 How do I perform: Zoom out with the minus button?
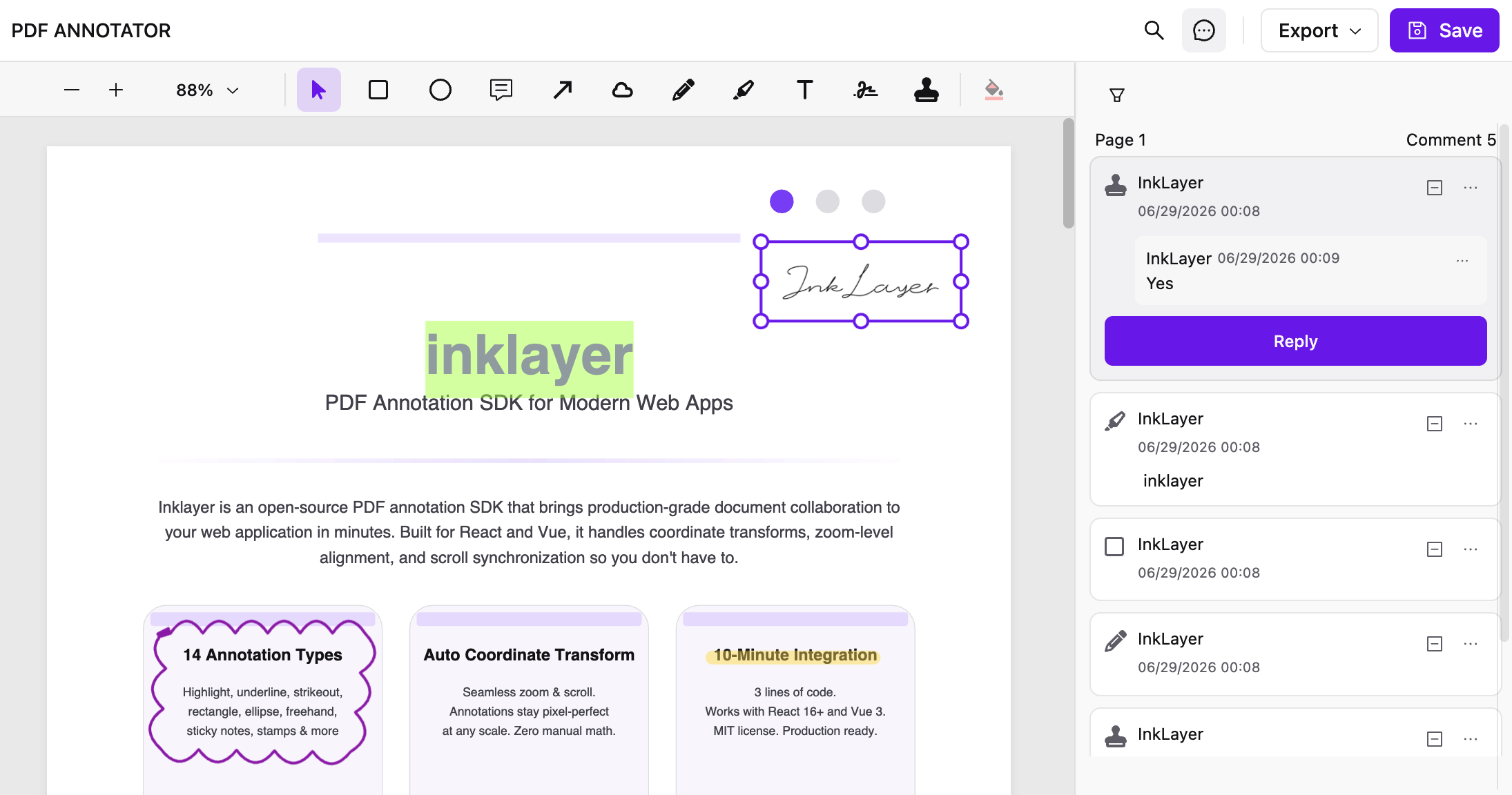72,90
